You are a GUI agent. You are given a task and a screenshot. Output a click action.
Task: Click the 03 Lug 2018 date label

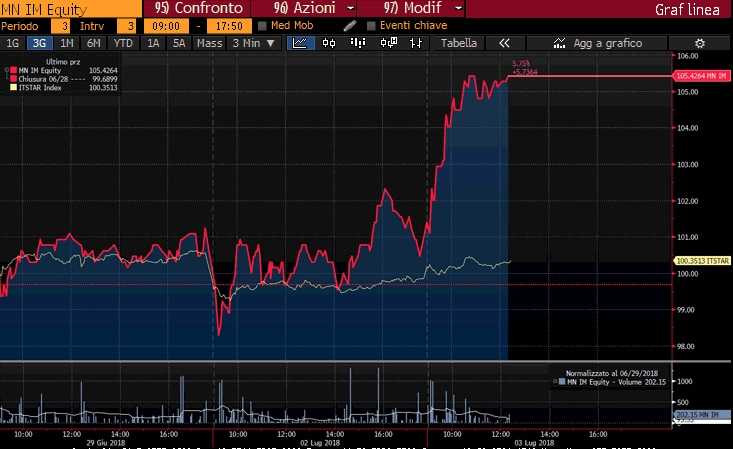tap(534, 442)
